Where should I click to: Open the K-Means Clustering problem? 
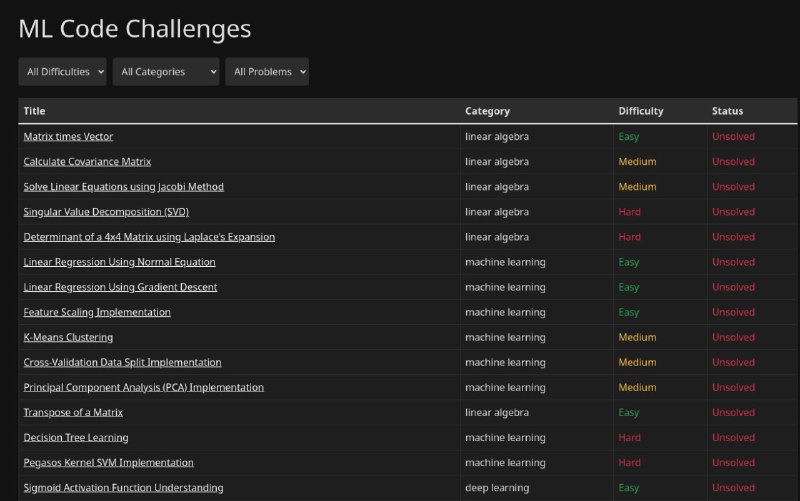click(x=68, y=337)
